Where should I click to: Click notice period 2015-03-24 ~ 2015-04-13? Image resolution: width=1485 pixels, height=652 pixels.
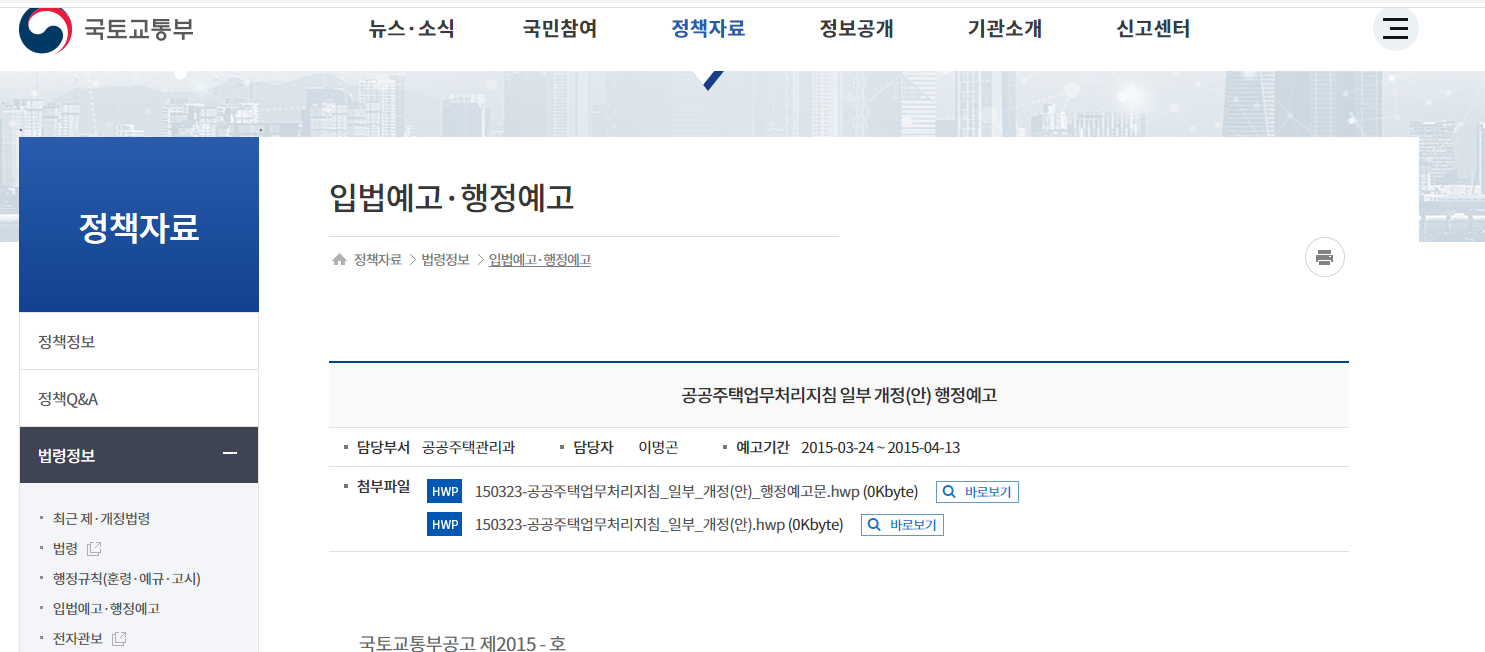coord(881,447)
